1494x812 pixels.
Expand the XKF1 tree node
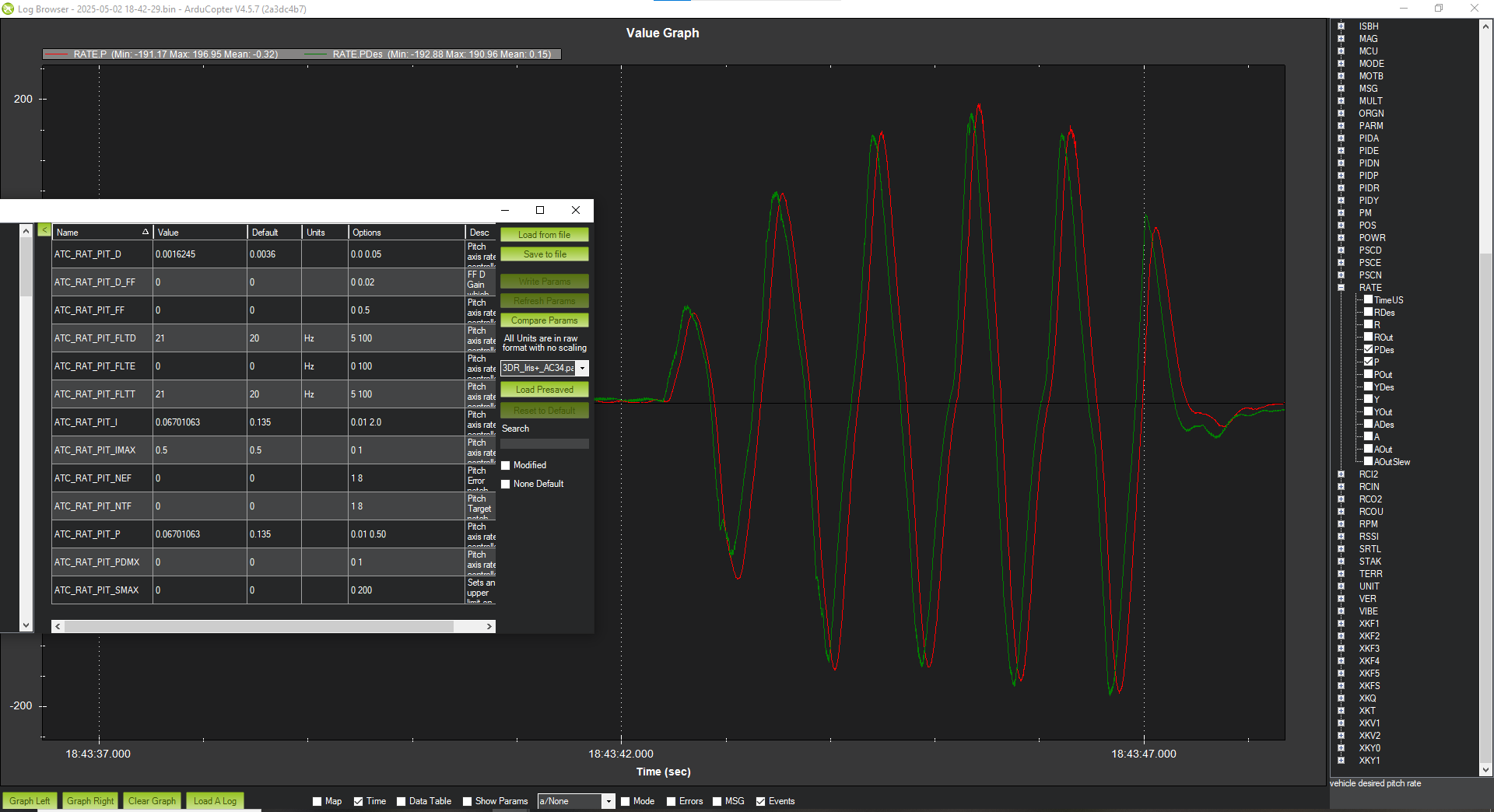click(1341, 623)
